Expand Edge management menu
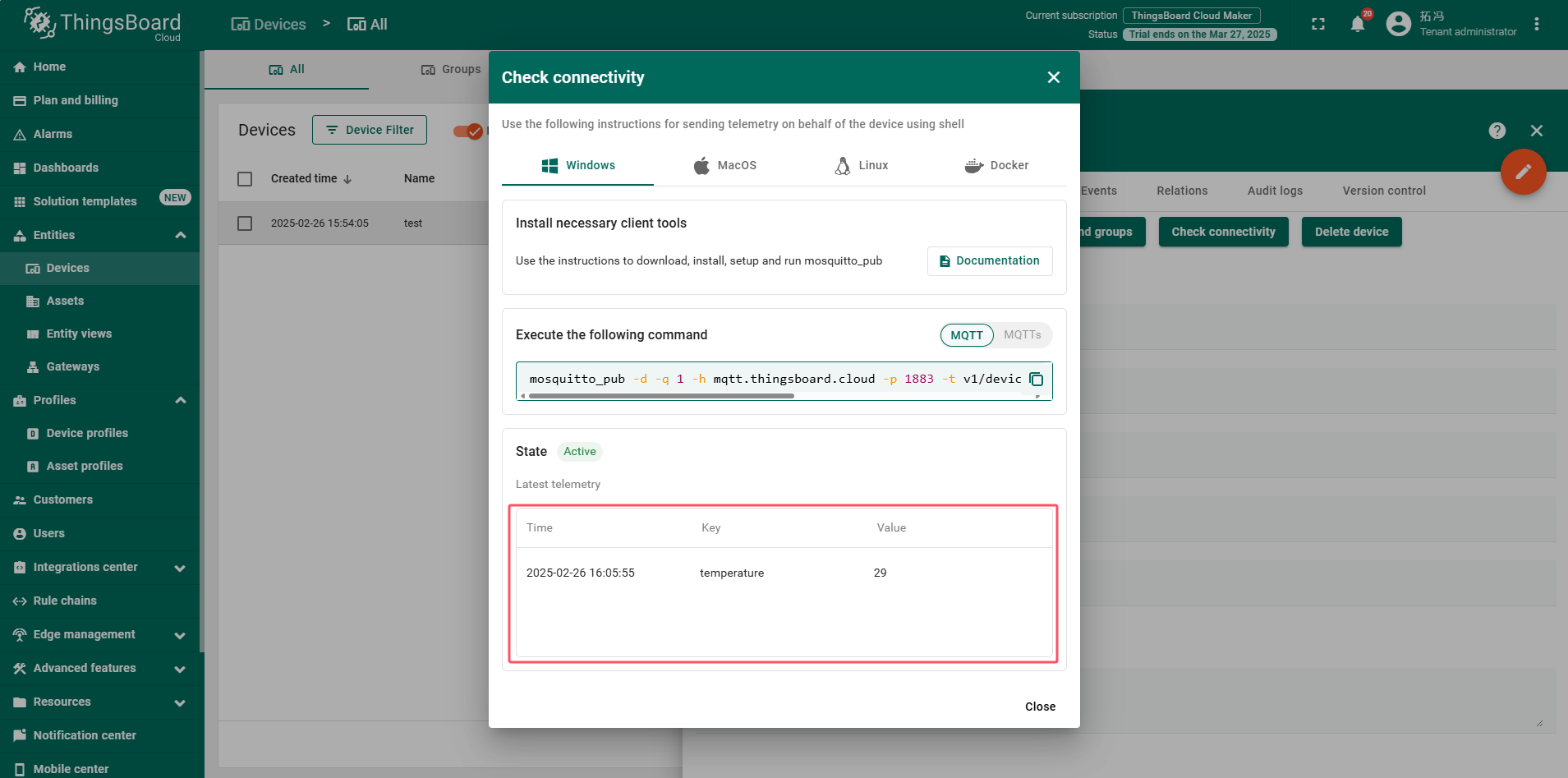The image size is (1568, 778). (x=181, y=635)
